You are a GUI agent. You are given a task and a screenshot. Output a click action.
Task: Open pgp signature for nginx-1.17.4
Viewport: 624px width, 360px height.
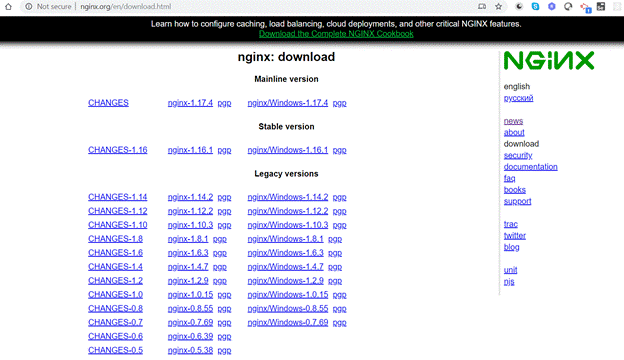[x=224, y=103]
